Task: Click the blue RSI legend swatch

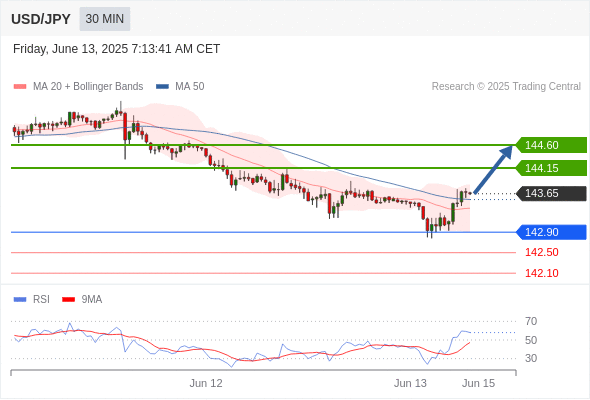Action: coord(20,300)
